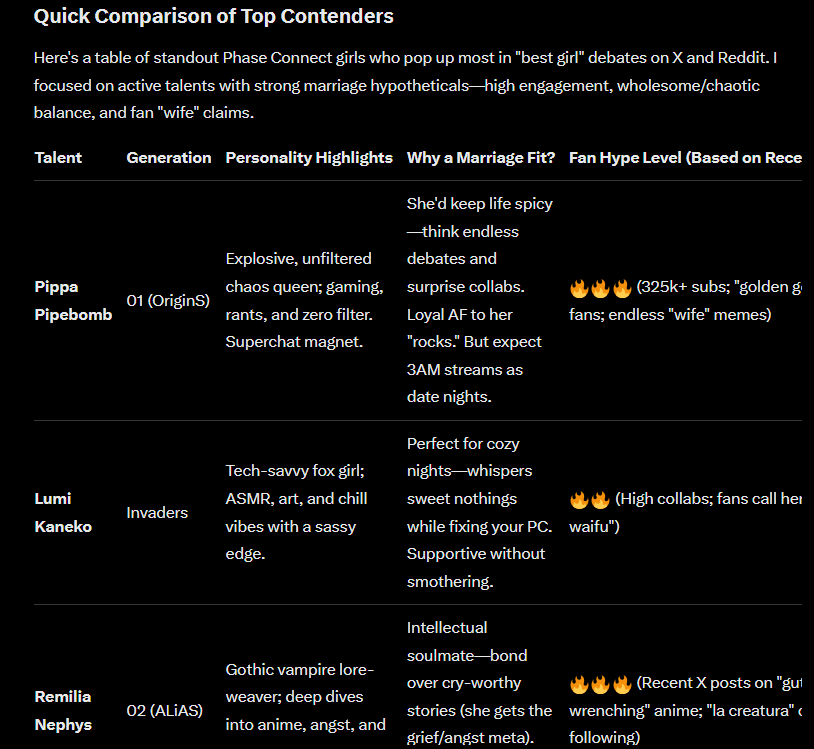
Task: Click the Invaders generation cell
Action: (x=157, y=513)
